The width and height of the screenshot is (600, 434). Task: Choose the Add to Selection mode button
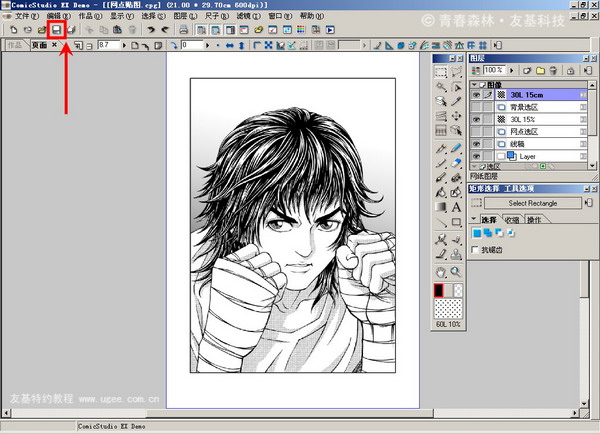[x=488, y=233]
